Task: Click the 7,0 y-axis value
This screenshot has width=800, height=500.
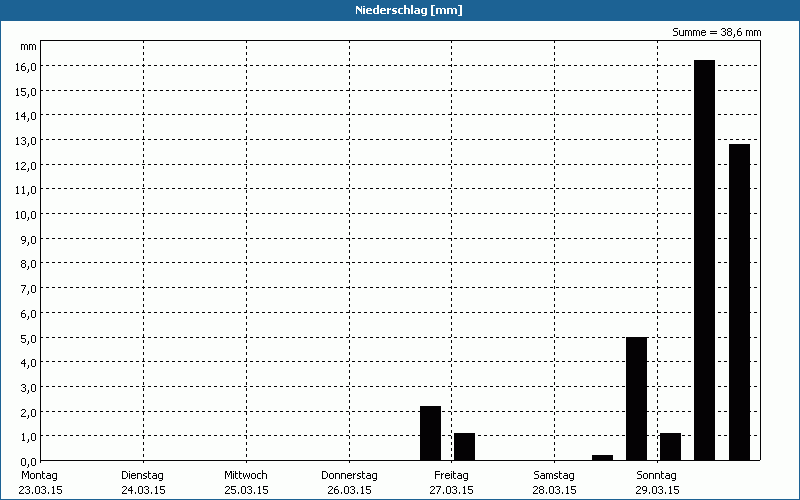Action: 29,289
